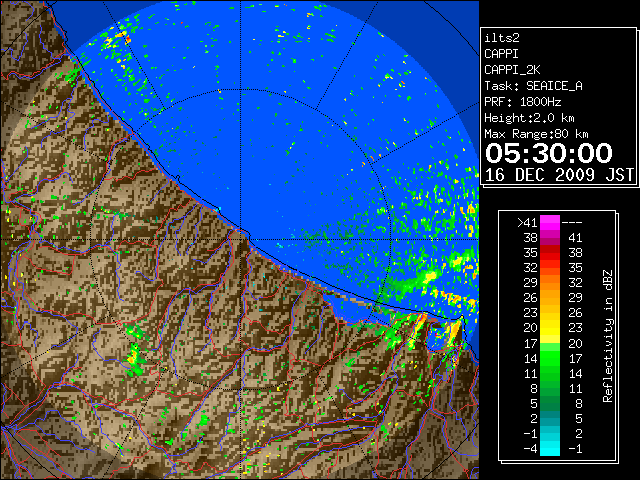
Task: Click the bright green 14–17 dBZ swatch
Action: (x=550, y=358)
